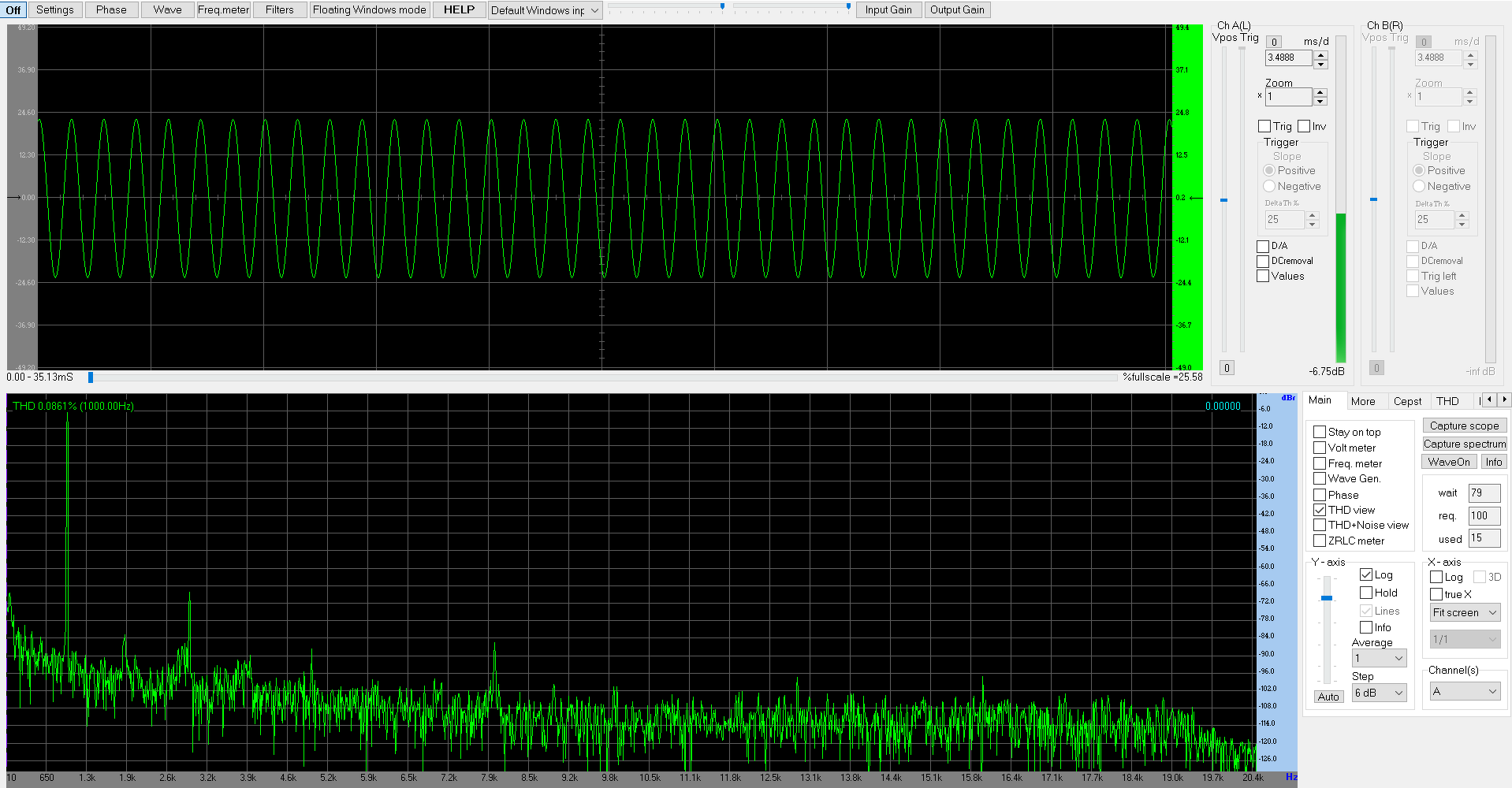
Task: Enable Phase checkbox in Main tab
Action: tap(1320, 495)
